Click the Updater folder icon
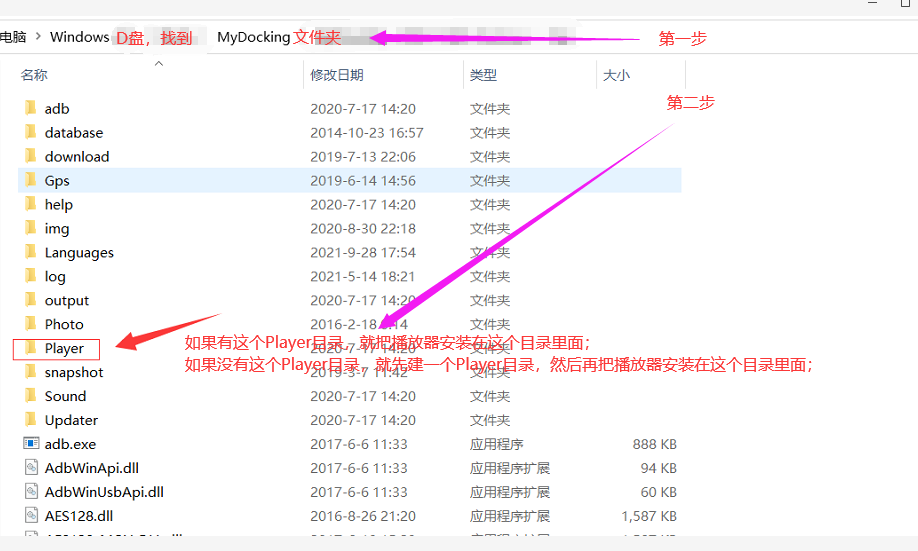The height and width of the screenshot is (551, 918). 30,420
